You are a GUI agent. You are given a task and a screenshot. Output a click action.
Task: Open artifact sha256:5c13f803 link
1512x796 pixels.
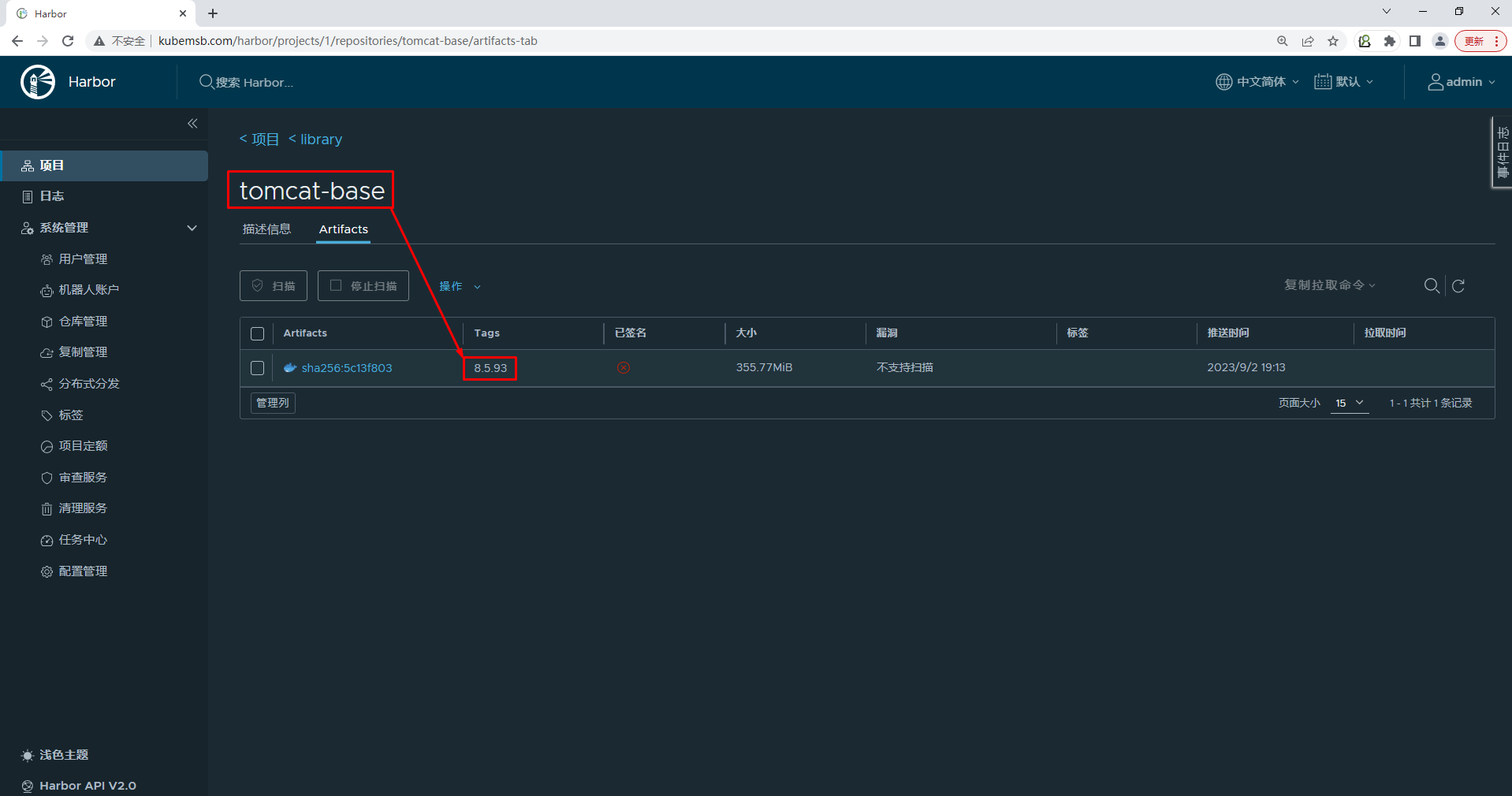[347, 368]
